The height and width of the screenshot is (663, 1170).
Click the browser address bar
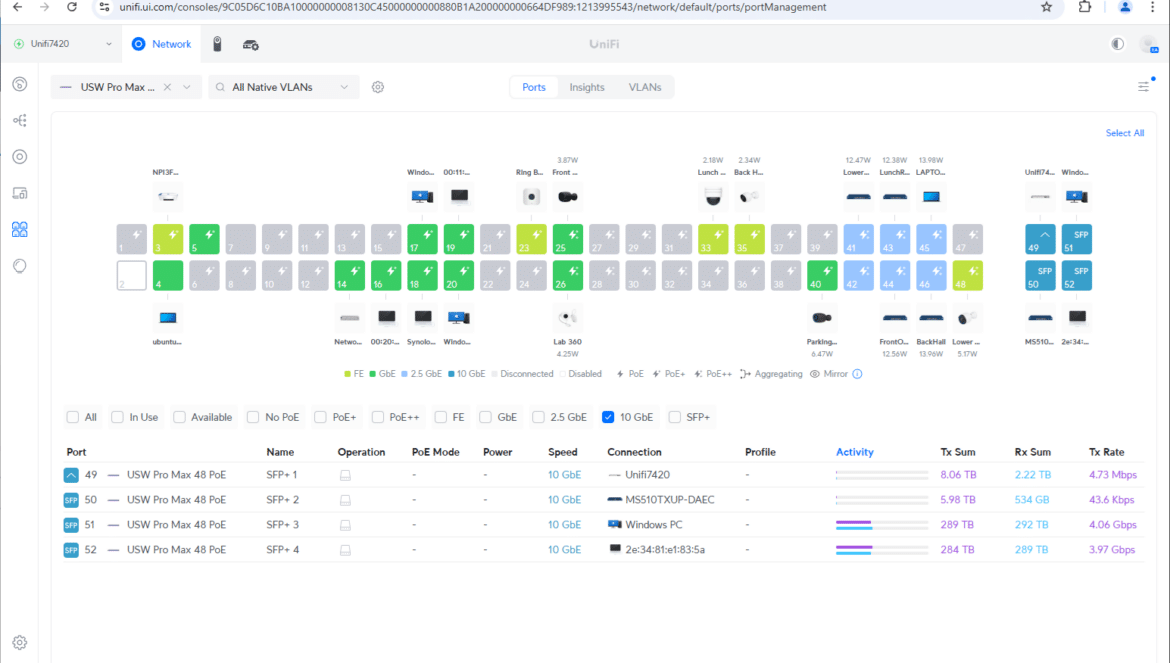coord(567,7)
